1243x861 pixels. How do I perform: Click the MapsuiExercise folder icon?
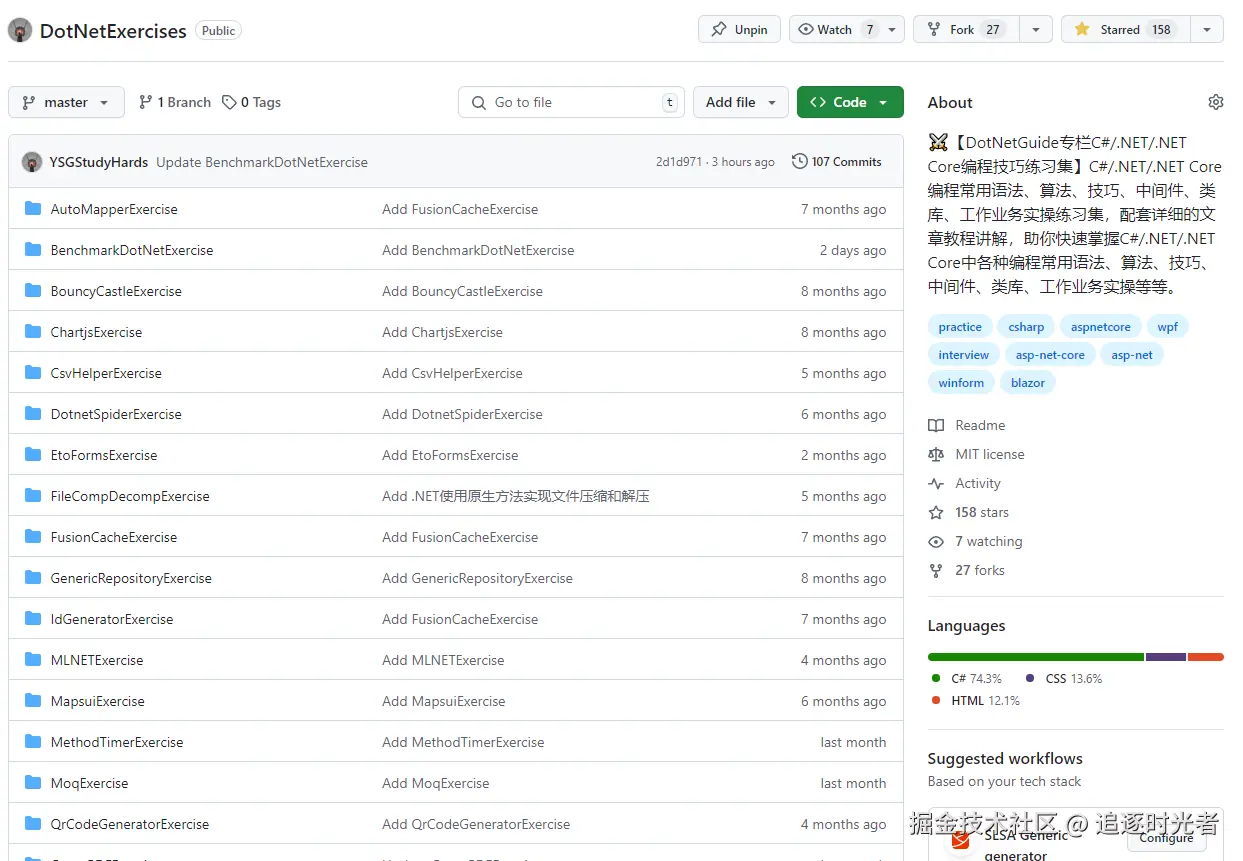[33, 701]
